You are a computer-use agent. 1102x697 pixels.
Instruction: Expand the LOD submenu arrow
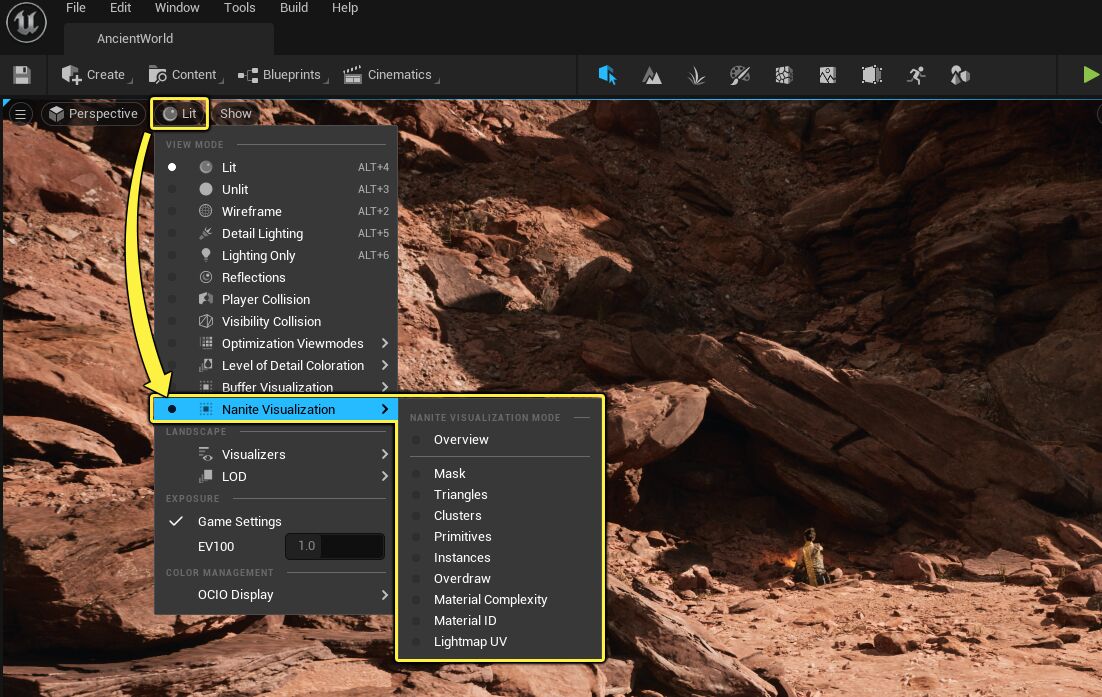click(x=384, y=476)
